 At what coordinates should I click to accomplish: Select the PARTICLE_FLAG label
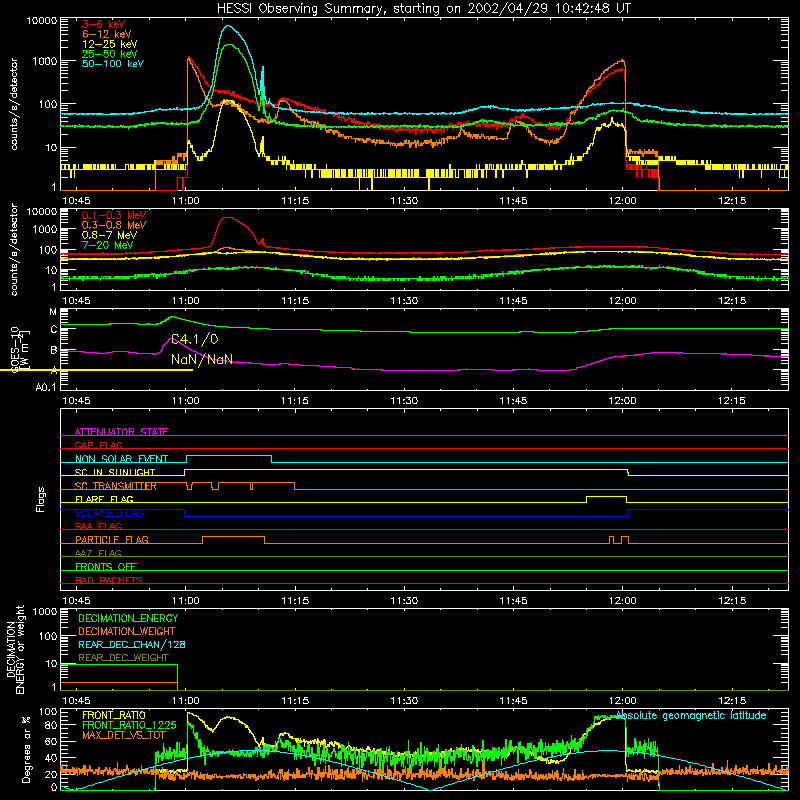click(x=112, y=539)
